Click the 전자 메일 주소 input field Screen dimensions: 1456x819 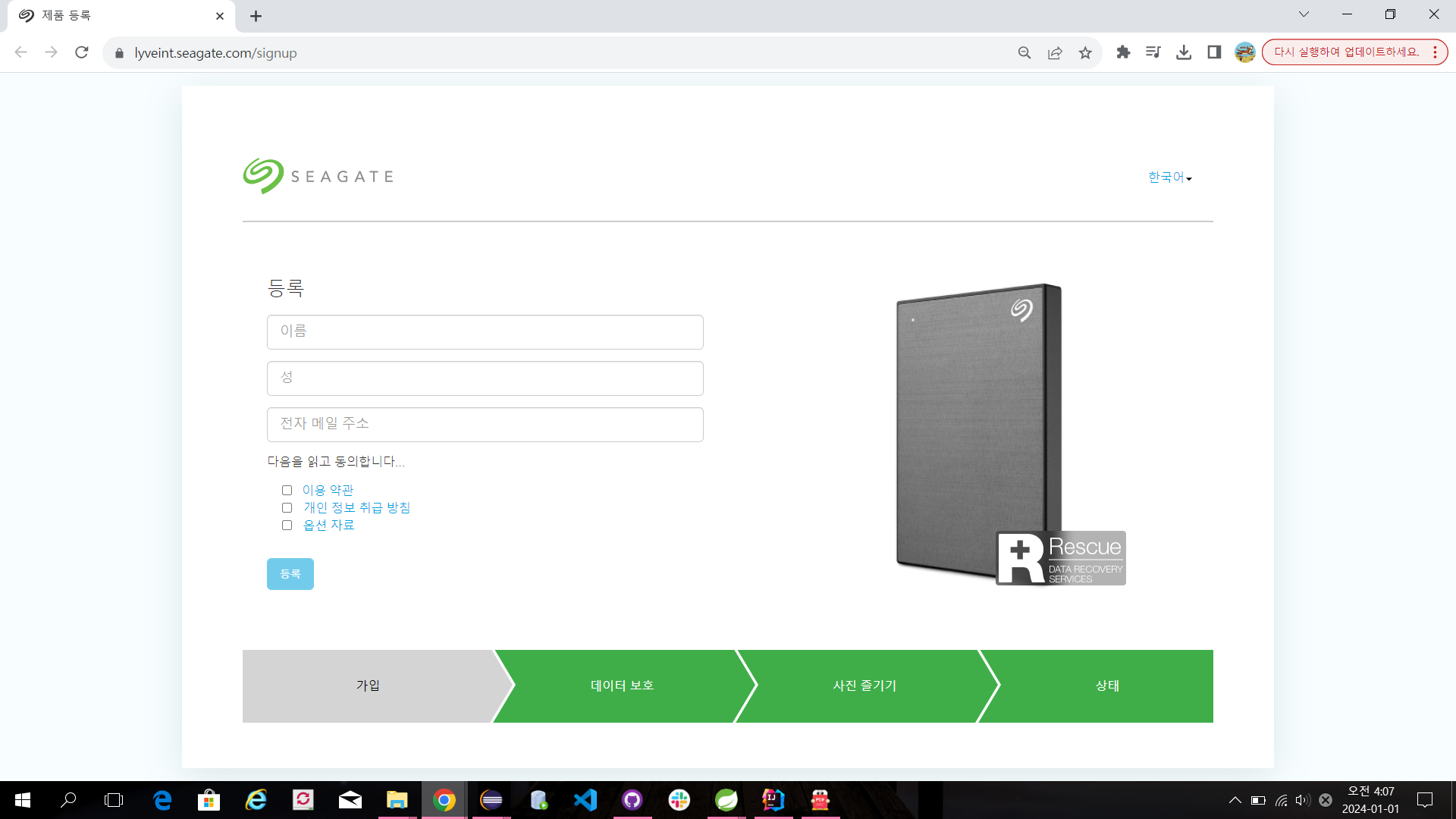coord(485,425)
